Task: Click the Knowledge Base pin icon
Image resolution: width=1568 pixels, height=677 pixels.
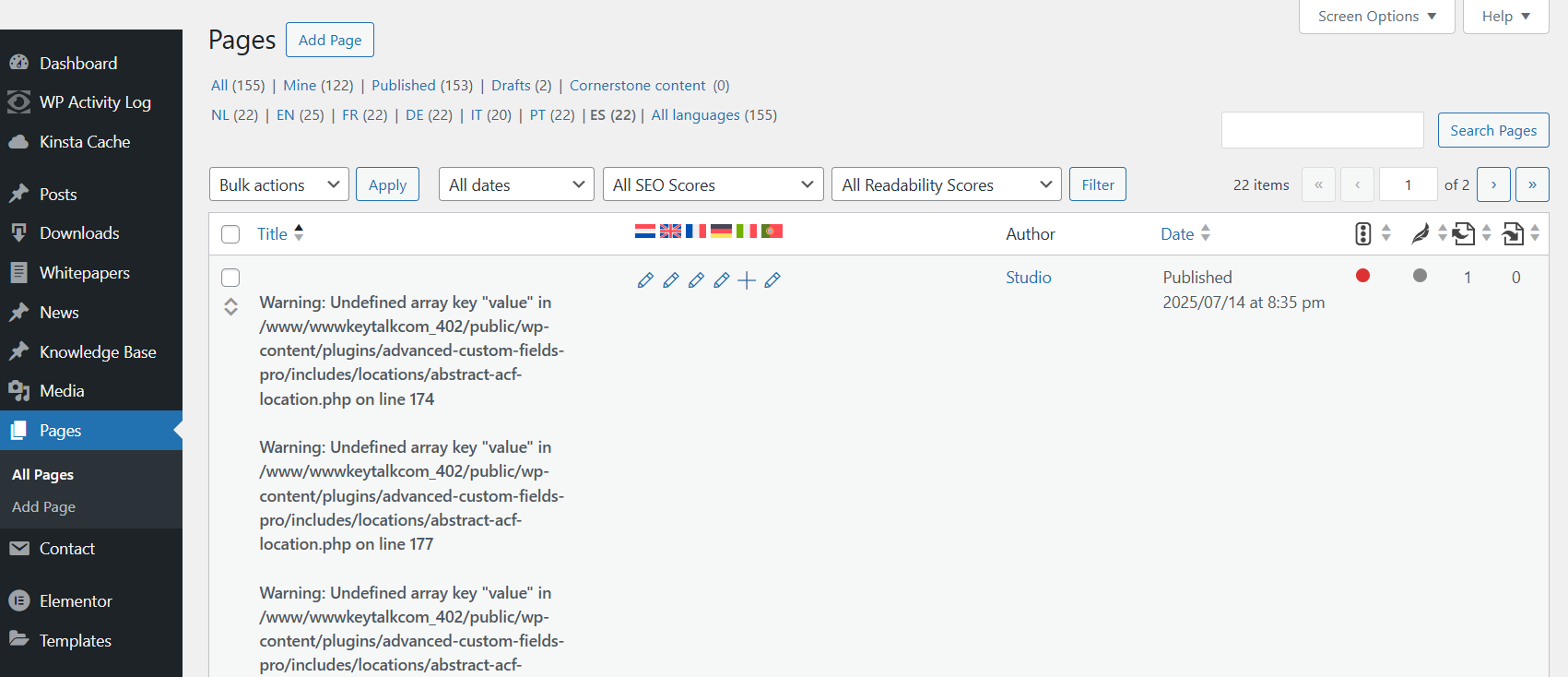Action: [18, 351]
